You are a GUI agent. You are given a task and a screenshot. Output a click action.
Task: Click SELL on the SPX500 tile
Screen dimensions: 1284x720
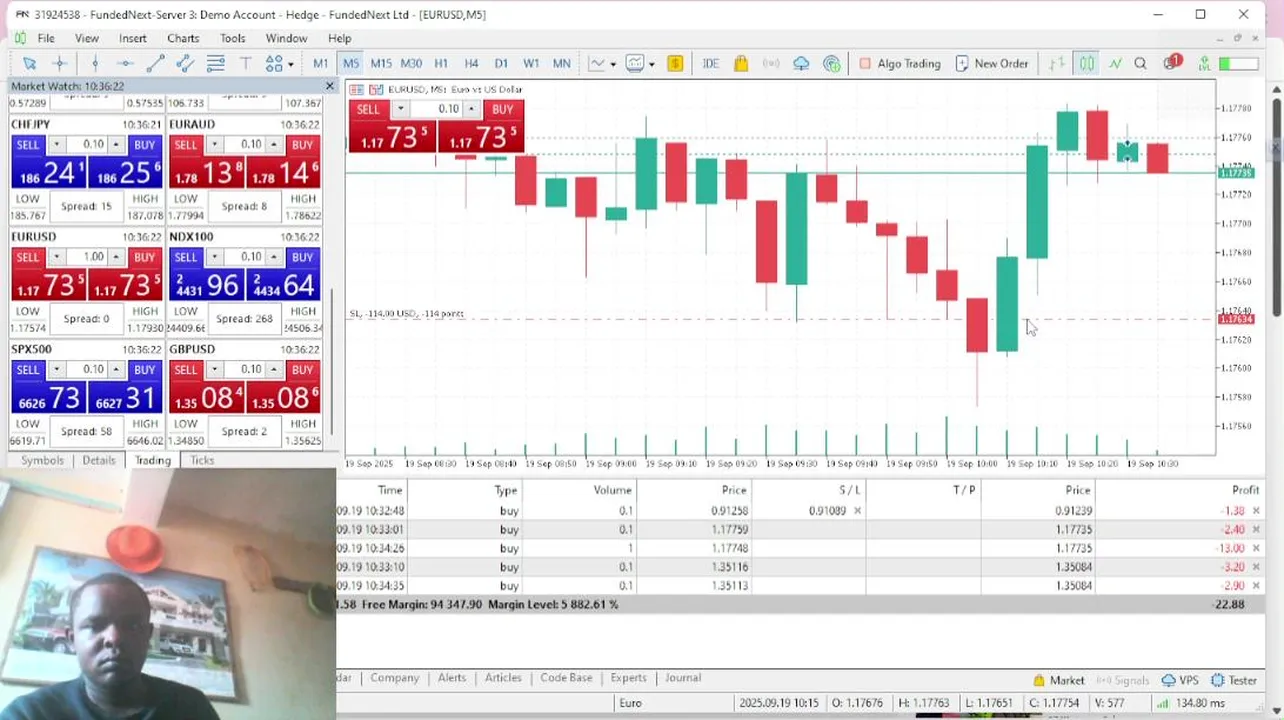[28, 369]
